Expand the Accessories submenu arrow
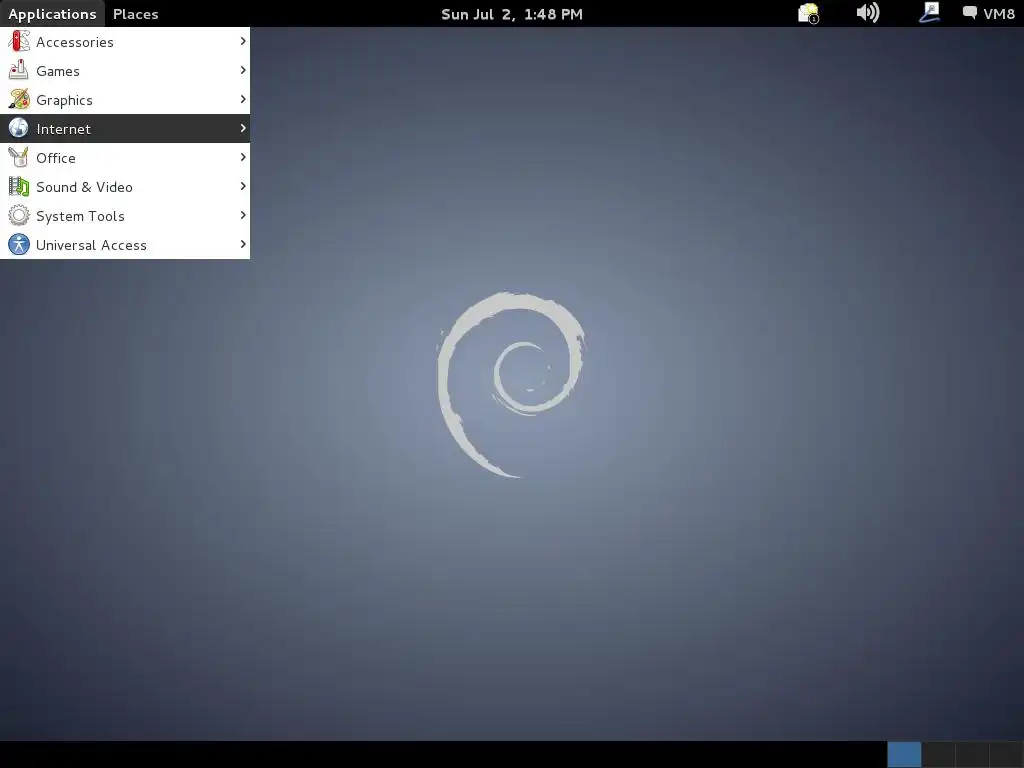 coord(243,41)
